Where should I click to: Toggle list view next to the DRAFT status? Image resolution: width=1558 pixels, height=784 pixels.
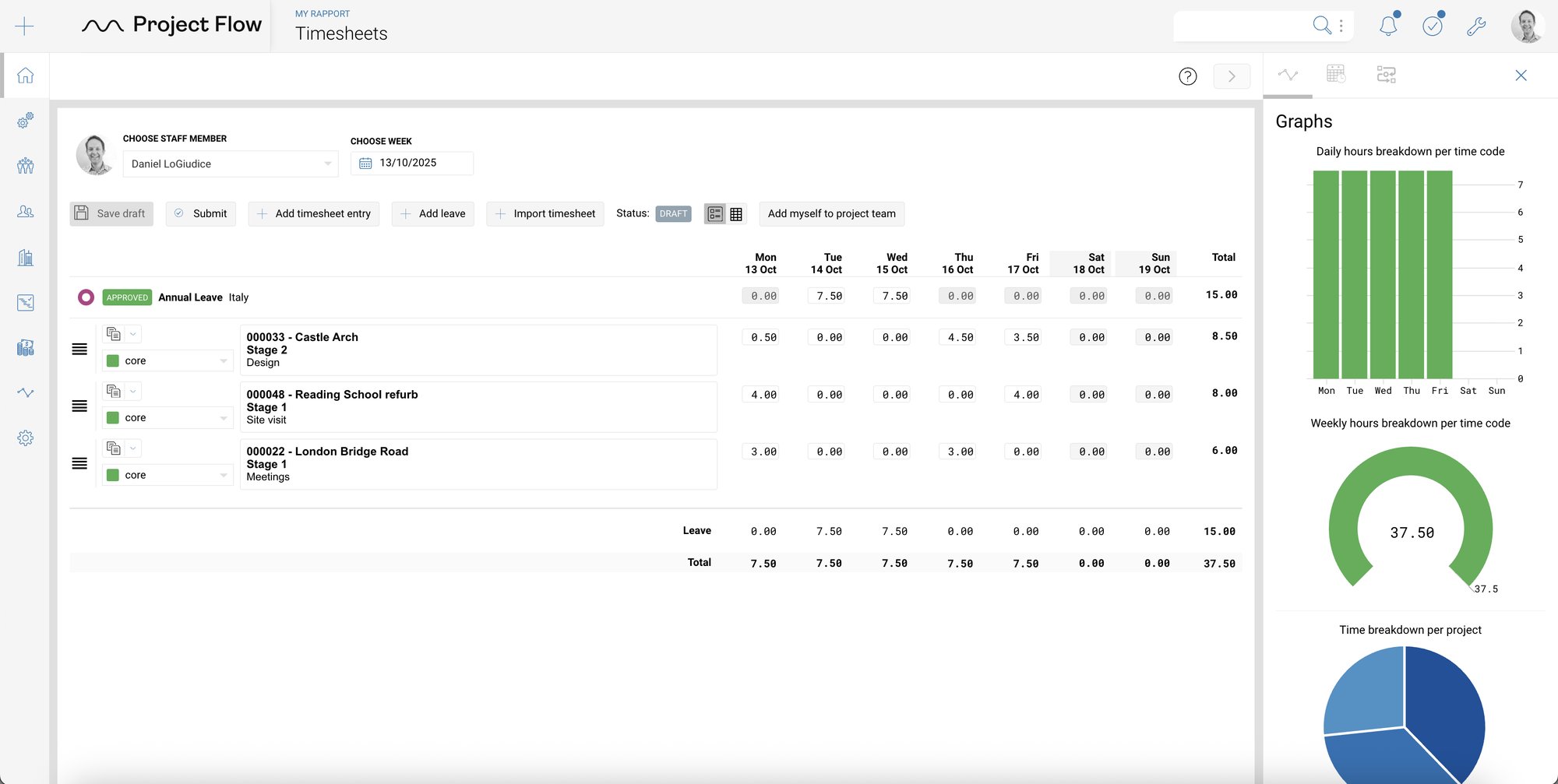coord(715,213)
